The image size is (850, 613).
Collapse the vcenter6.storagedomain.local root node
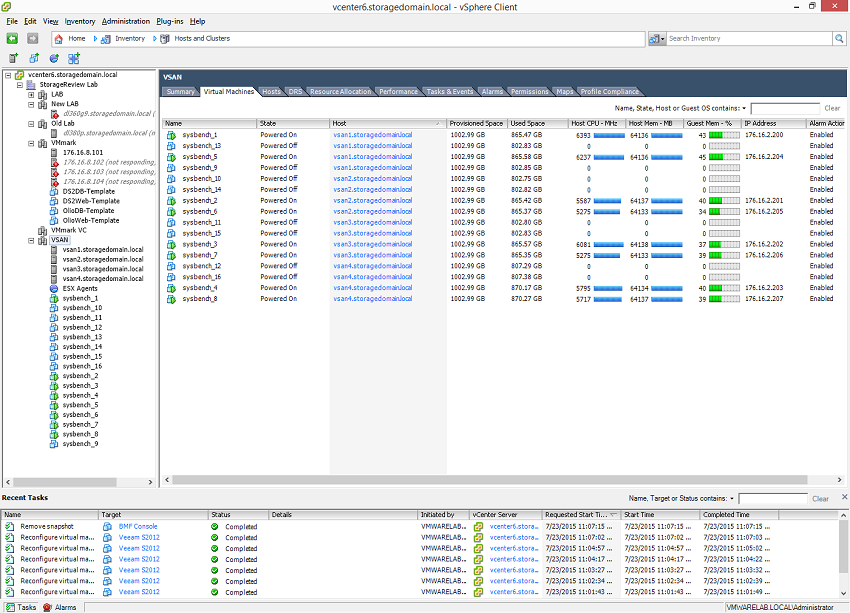point(8,75)
